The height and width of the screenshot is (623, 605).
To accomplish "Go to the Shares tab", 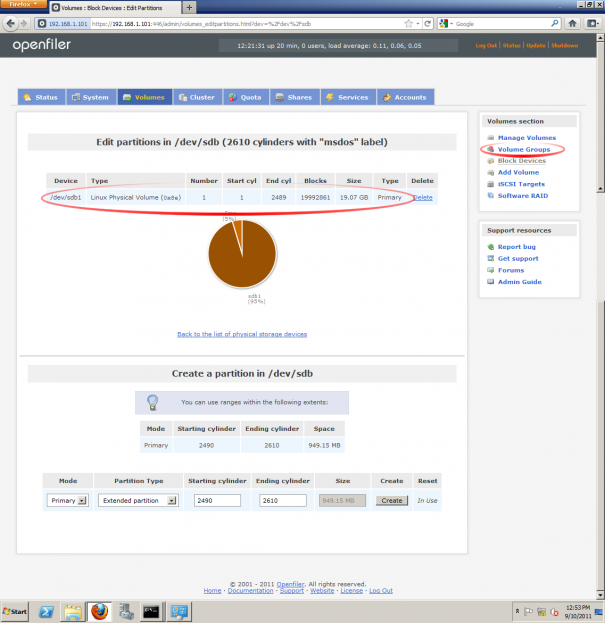I will coord(295,97).
